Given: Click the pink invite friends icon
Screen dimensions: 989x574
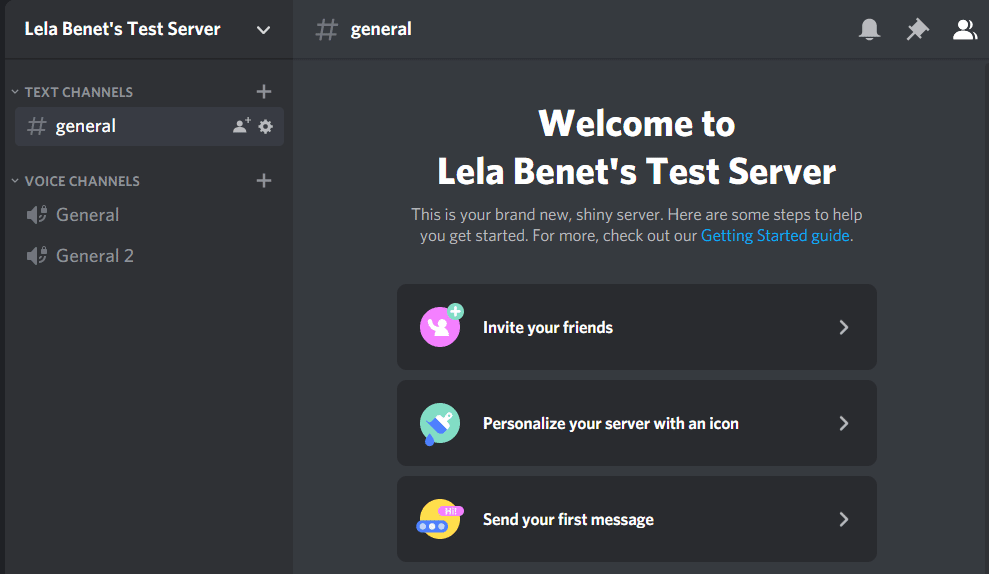Looking at the screenshot, I should click(x=440, y=326).
